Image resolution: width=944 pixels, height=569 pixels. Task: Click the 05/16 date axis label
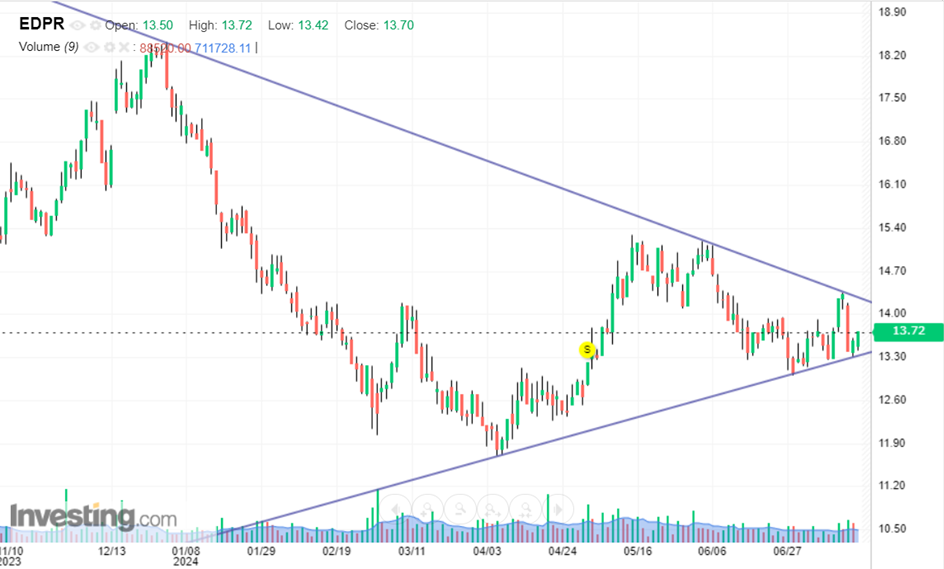tap(638, 551)
